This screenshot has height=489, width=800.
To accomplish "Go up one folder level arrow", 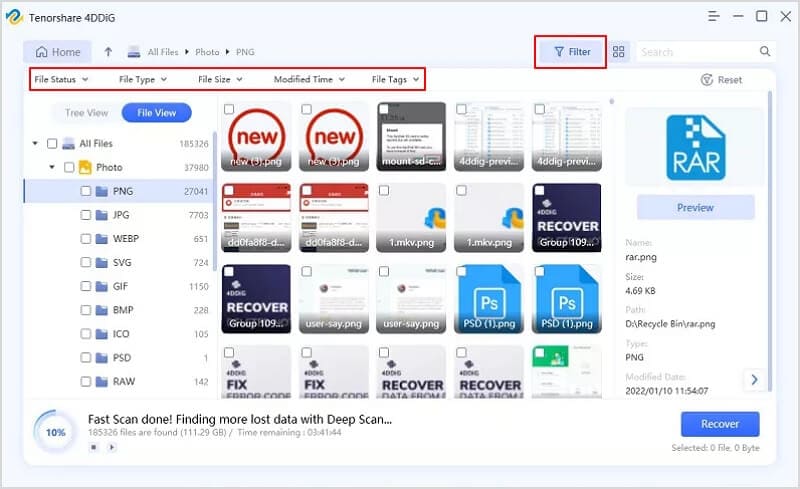I will coord(108,52).
